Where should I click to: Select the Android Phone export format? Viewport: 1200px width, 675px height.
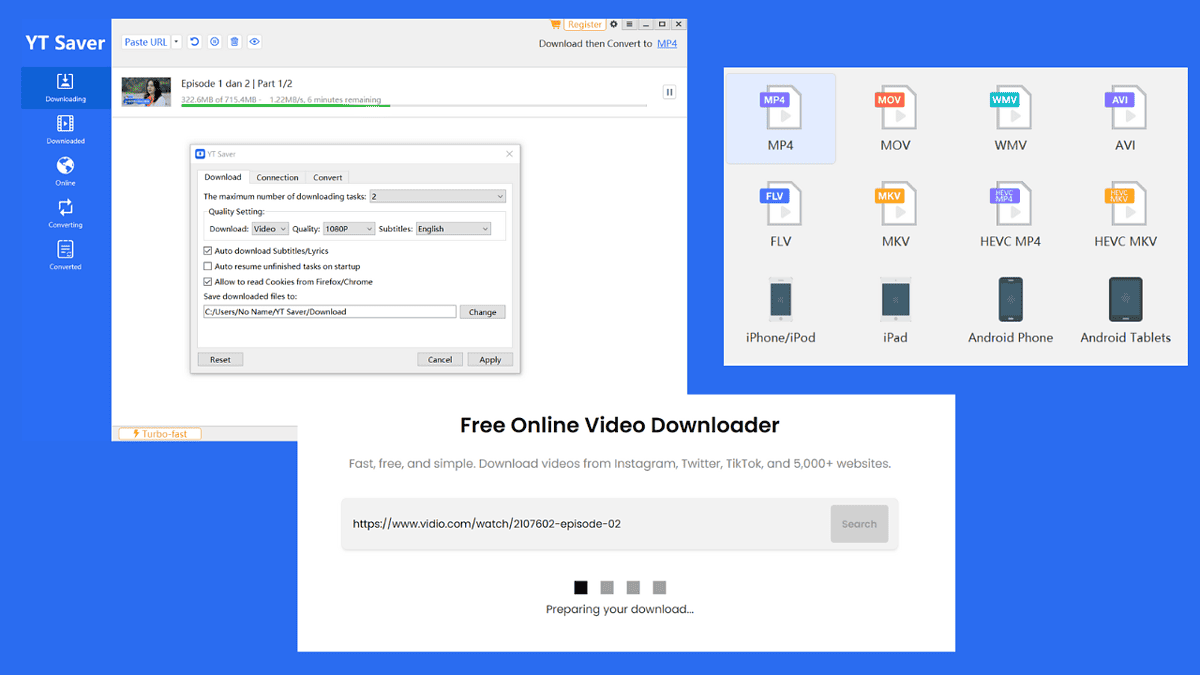[x=1010, y=300]
